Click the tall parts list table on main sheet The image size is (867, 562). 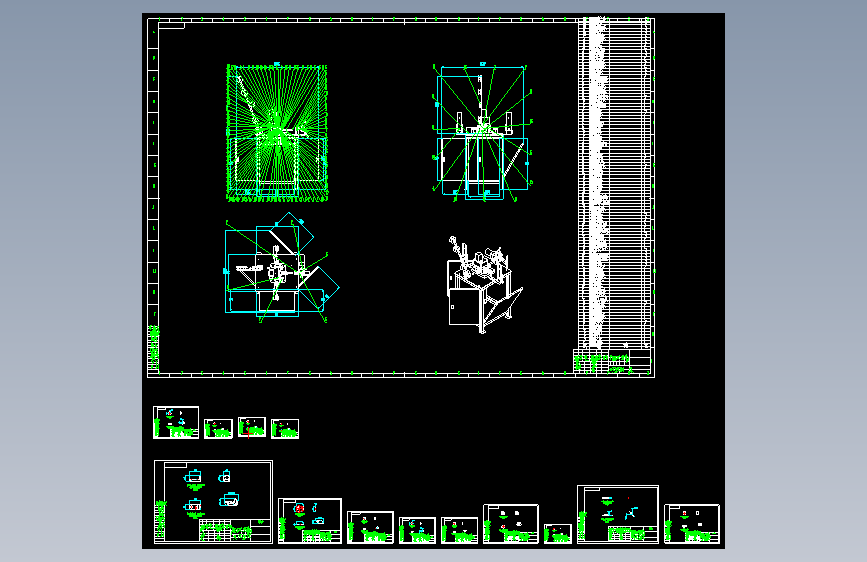pyautogui.click(x=616, y=183)
